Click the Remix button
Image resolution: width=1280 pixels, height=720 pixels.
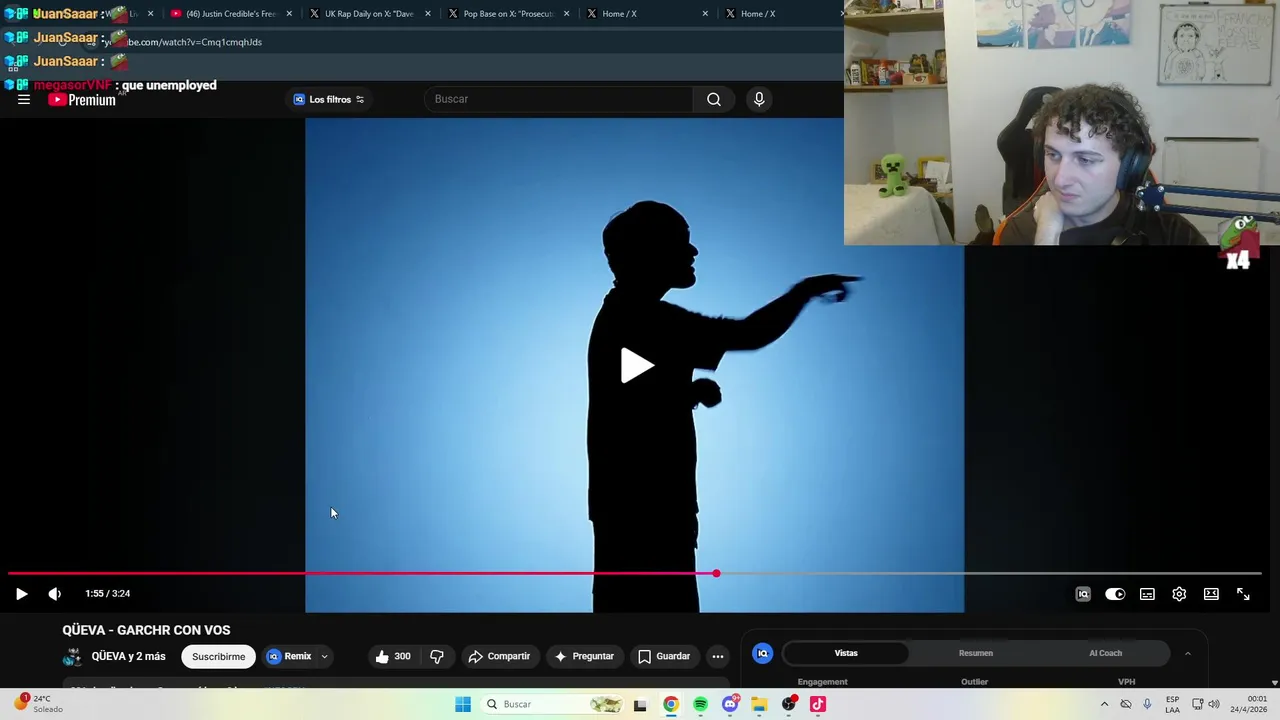289,656
